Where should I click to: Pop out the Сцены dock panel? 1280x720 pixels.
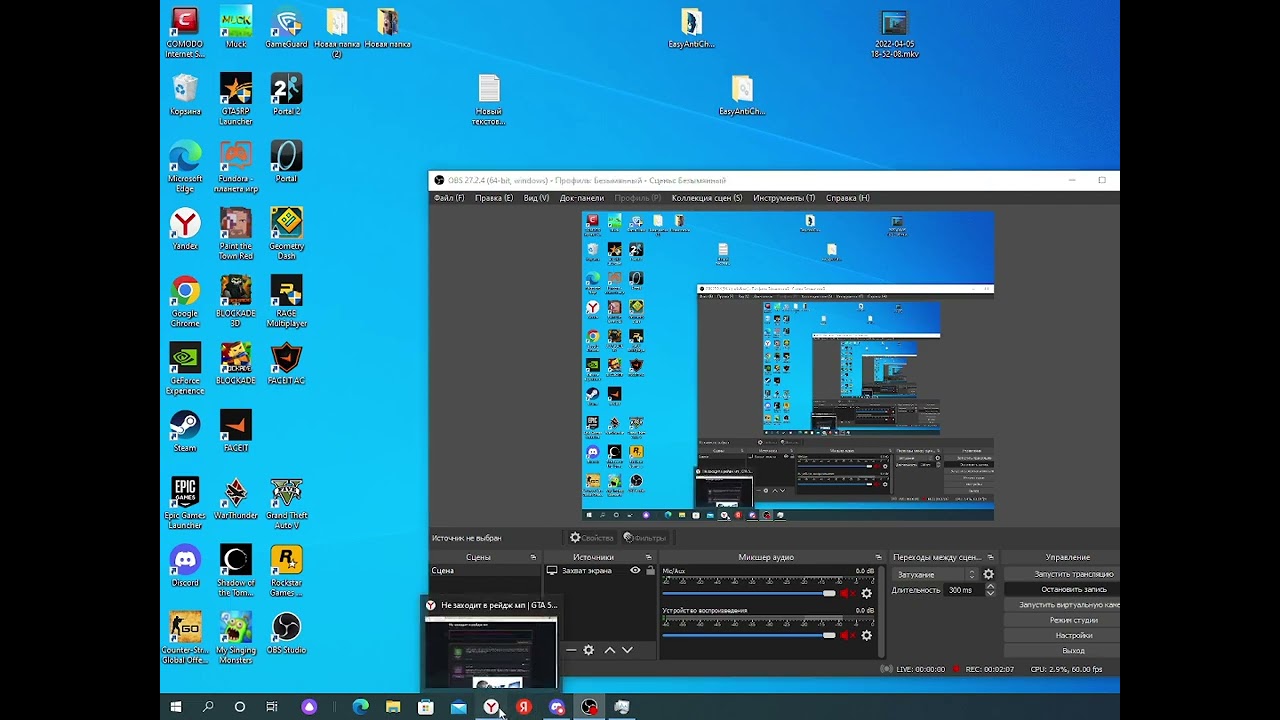coord(533,557)
